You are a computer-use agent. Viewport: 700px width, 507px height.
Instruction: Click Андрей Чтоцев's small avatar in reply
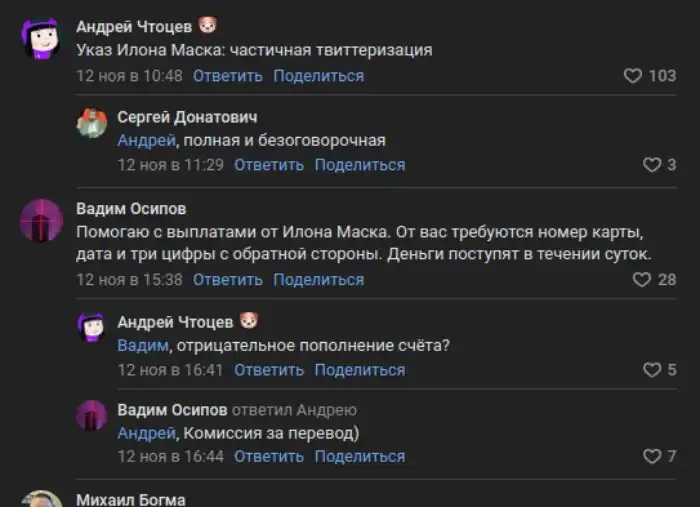[x=92, y=328]
